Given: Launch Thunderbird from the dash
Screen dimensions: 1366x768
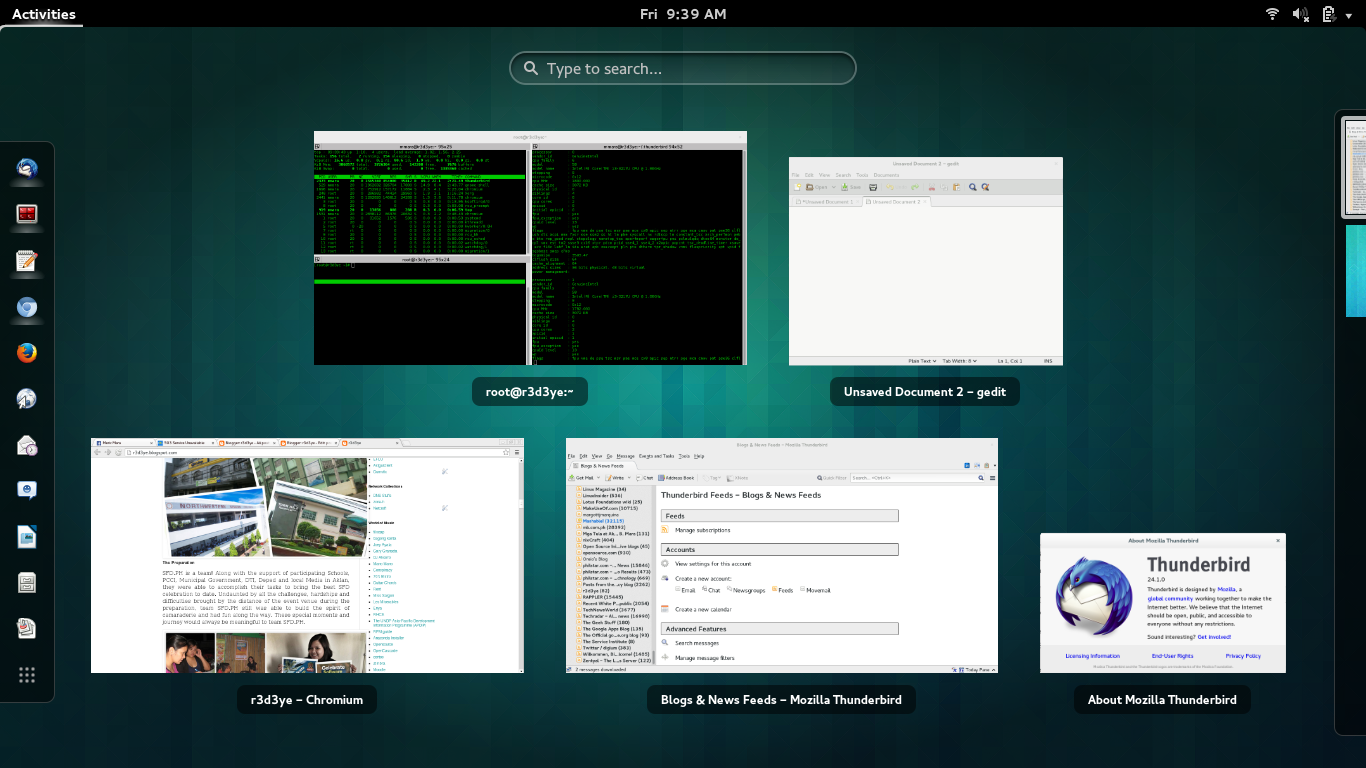Looking at the screenshot, I should click(27, 169).
